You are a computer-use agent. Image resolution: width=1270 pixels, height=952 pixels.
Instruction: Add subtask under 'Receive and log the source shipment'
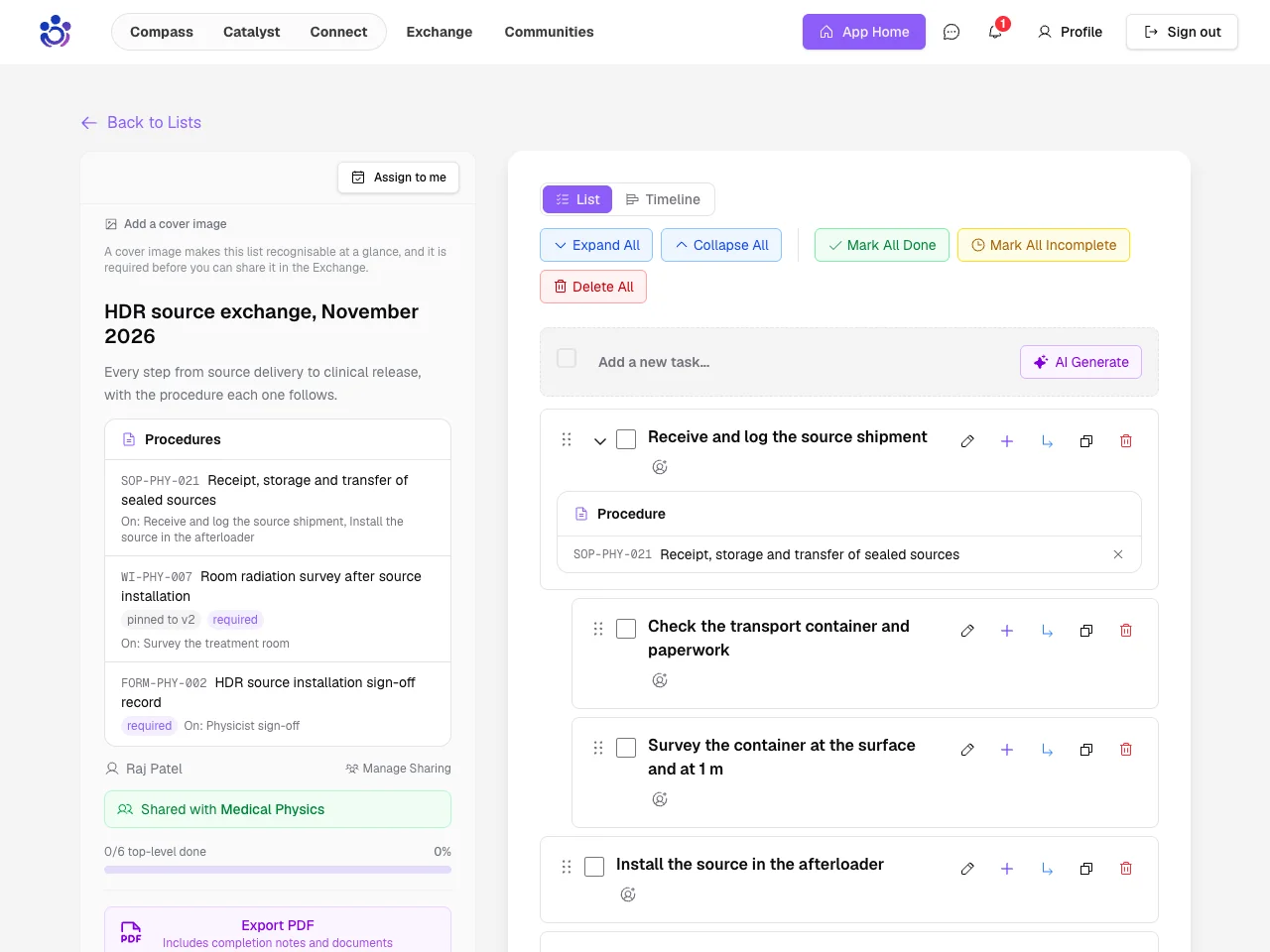click(1007, 441)
